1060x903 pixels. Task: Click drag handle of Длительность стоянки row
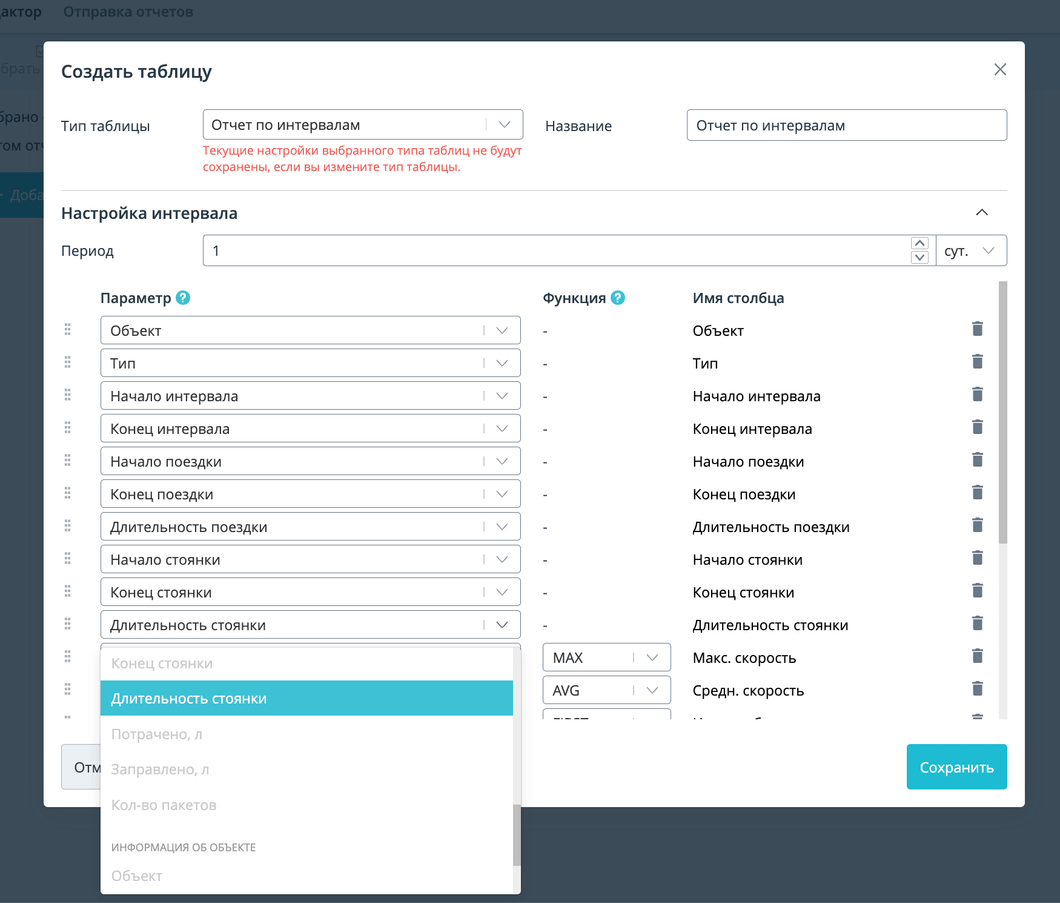pyautogui.click(x=68, y=624)
